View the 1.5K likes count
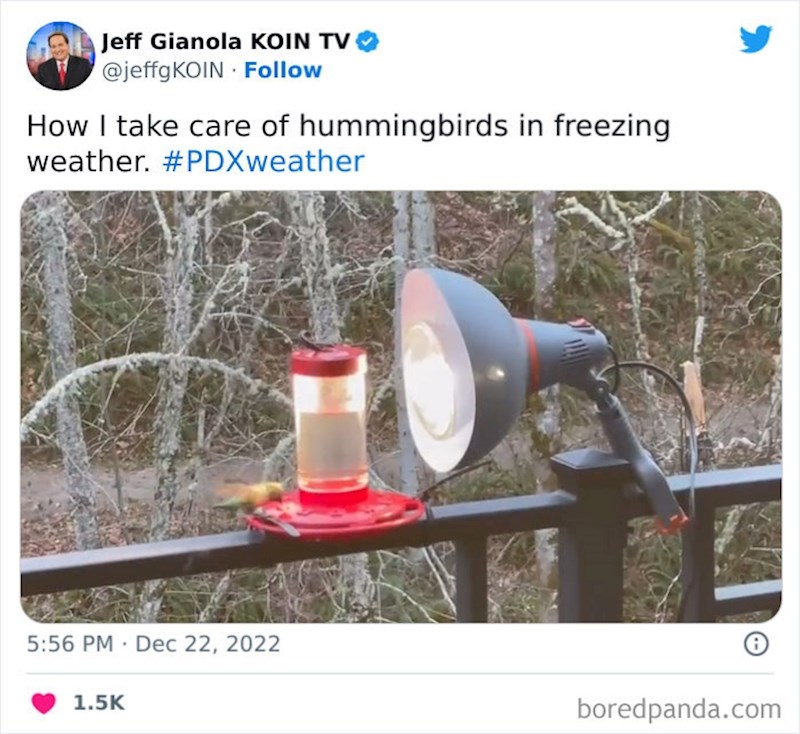The image size is (800, 734). coord(99,703)
